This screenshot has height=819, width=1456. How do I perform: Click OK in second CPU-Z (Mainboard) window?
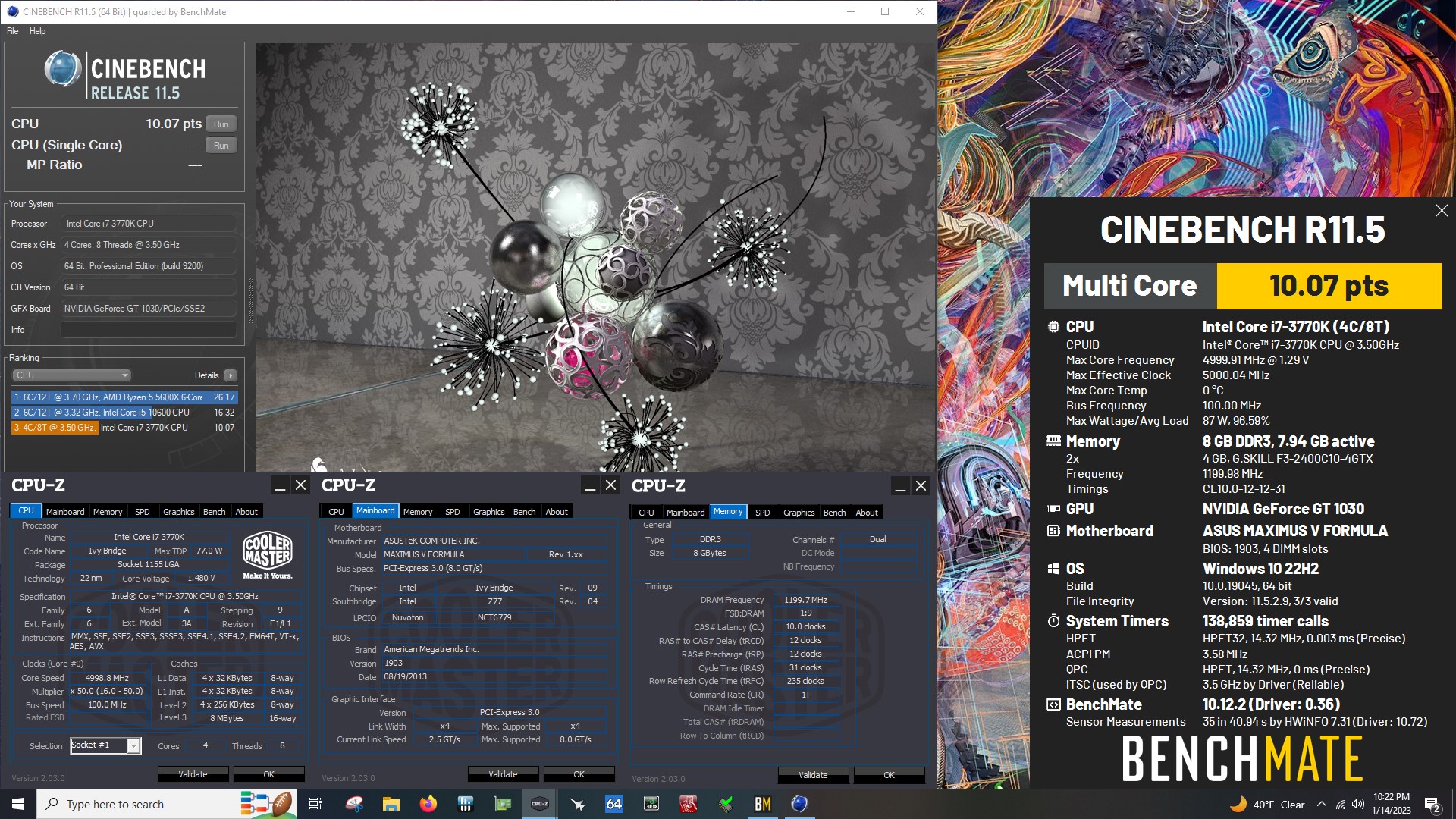coord(579,774)
